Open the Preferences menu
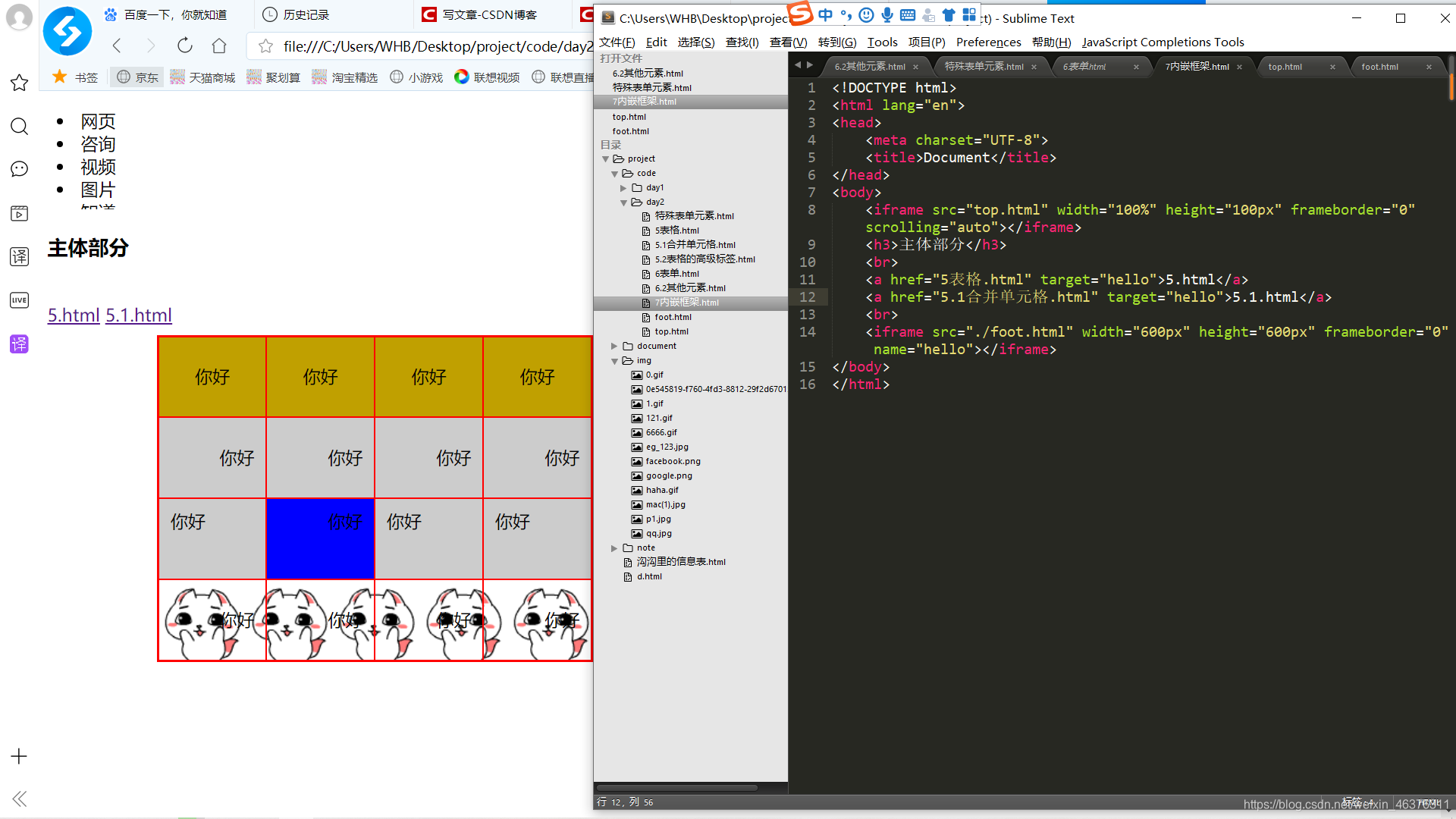 click(988, 42)
